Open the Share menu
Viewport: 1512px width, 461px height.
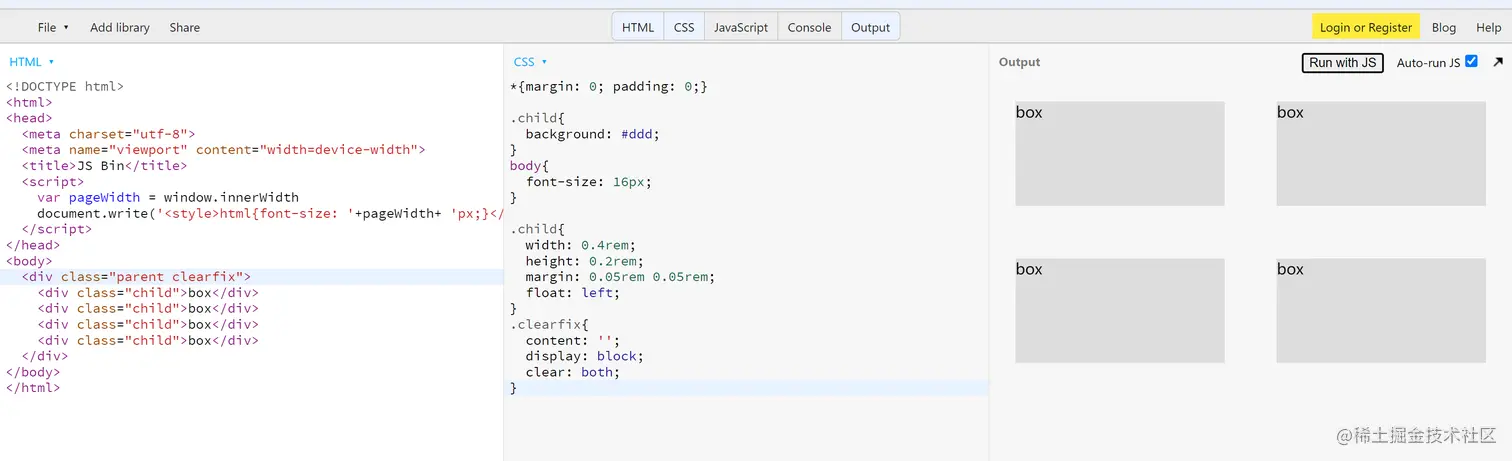(184, 27)
